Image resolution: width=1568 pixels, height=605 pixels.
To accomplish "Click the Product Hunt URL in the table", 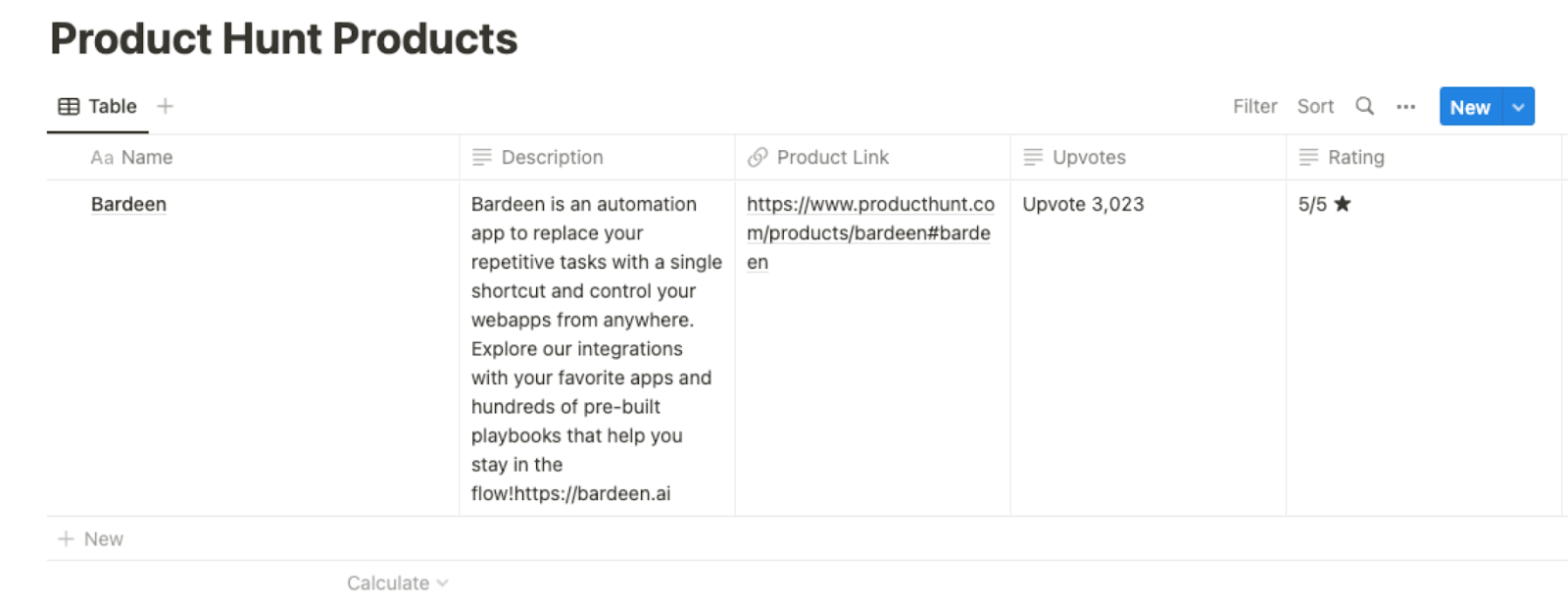I will coord(868,232).
